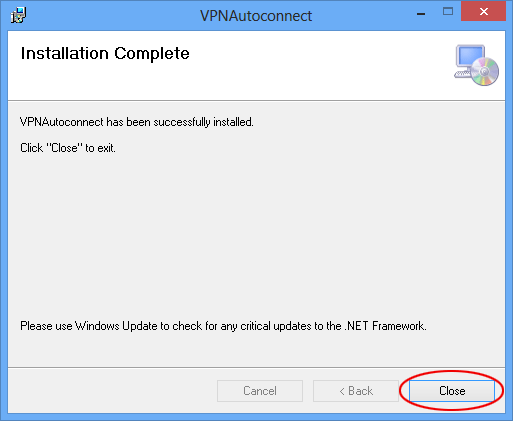The width and height of the screenshot is (513, 421).
Task: Open the installer system menu icon
Action: (18, 15)
